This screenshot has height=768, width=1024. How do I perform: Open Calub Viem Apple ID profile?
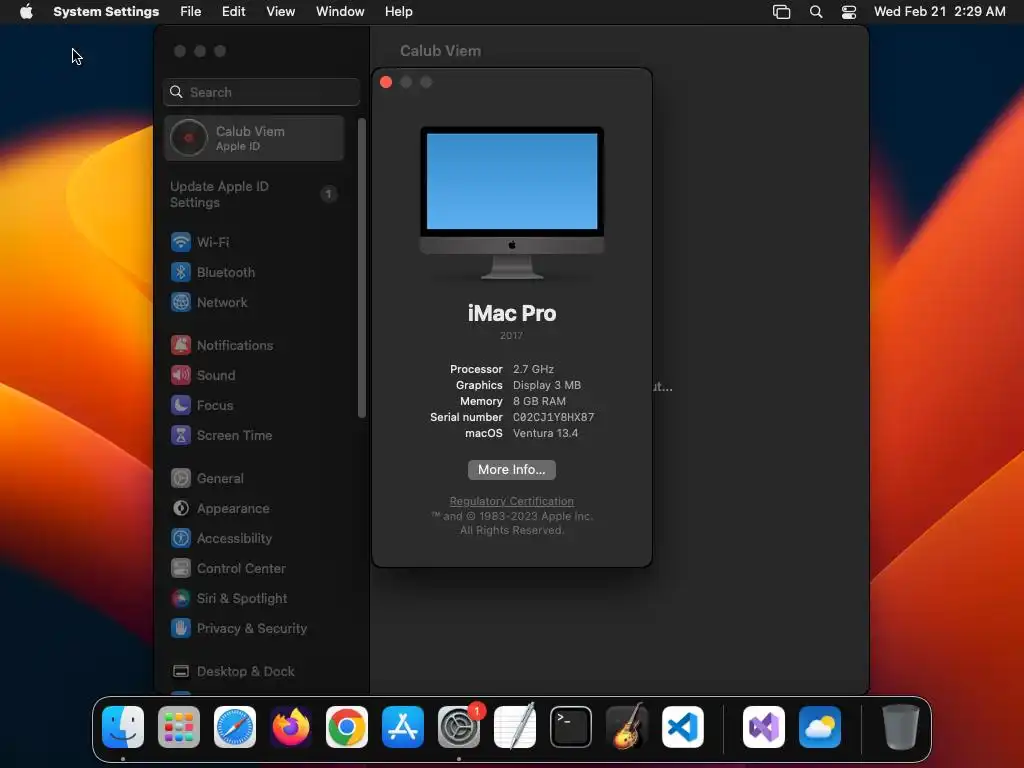point(255,138)
